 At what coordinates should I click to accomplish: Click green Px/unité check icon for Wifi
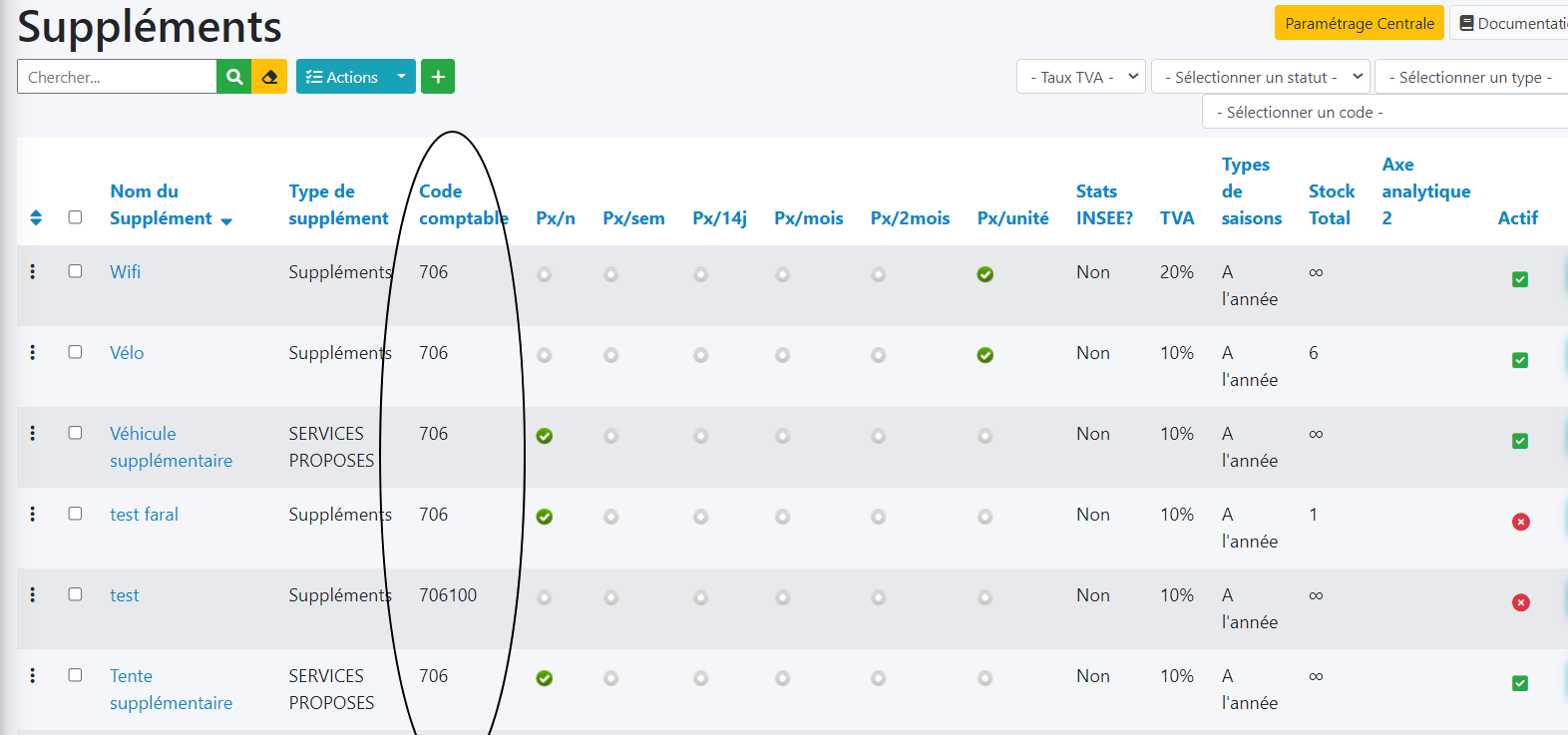click(x=984, y=274)
